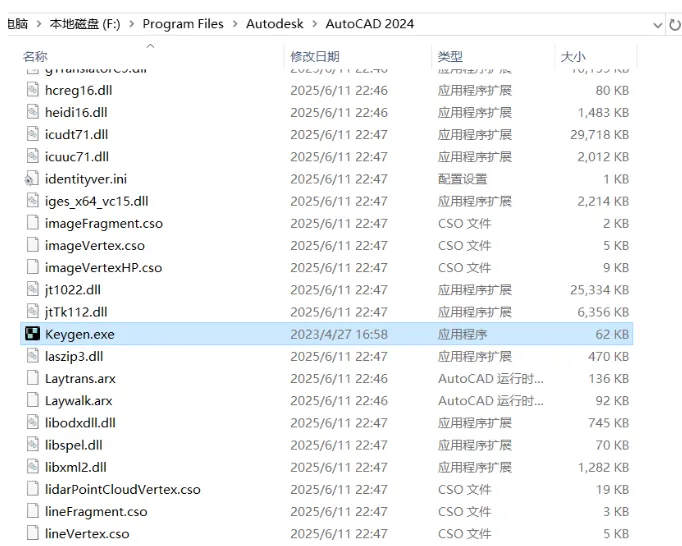The width and height of the screenshot is (682, 546).
Task: Expand the chevron after 本地磁盘 (F:)
Action: click(x=131, y=24)
